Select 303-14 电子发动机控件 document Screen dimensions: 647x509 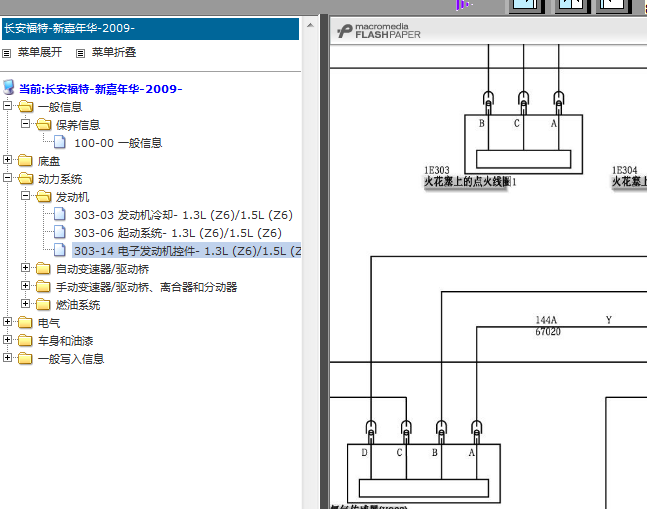pyautogui.click(x=187, y=251)
